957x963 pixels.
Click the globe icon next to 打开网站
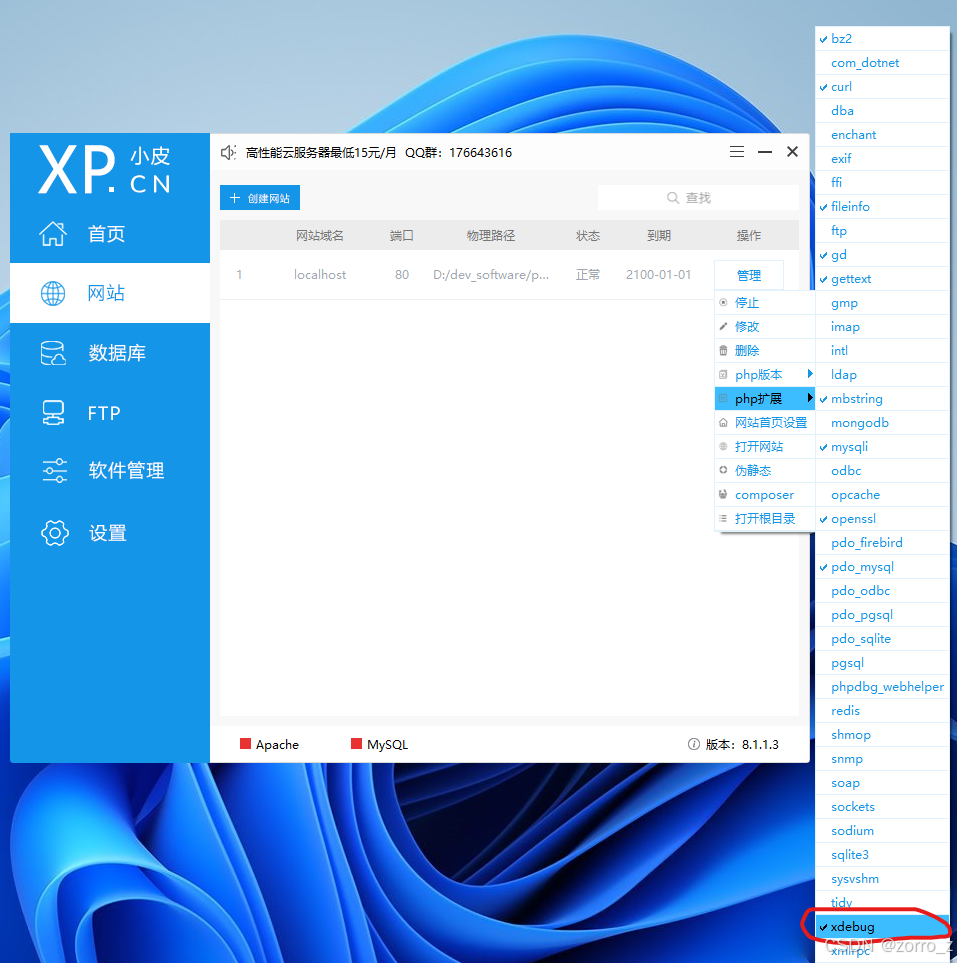[x=724, y=446]
